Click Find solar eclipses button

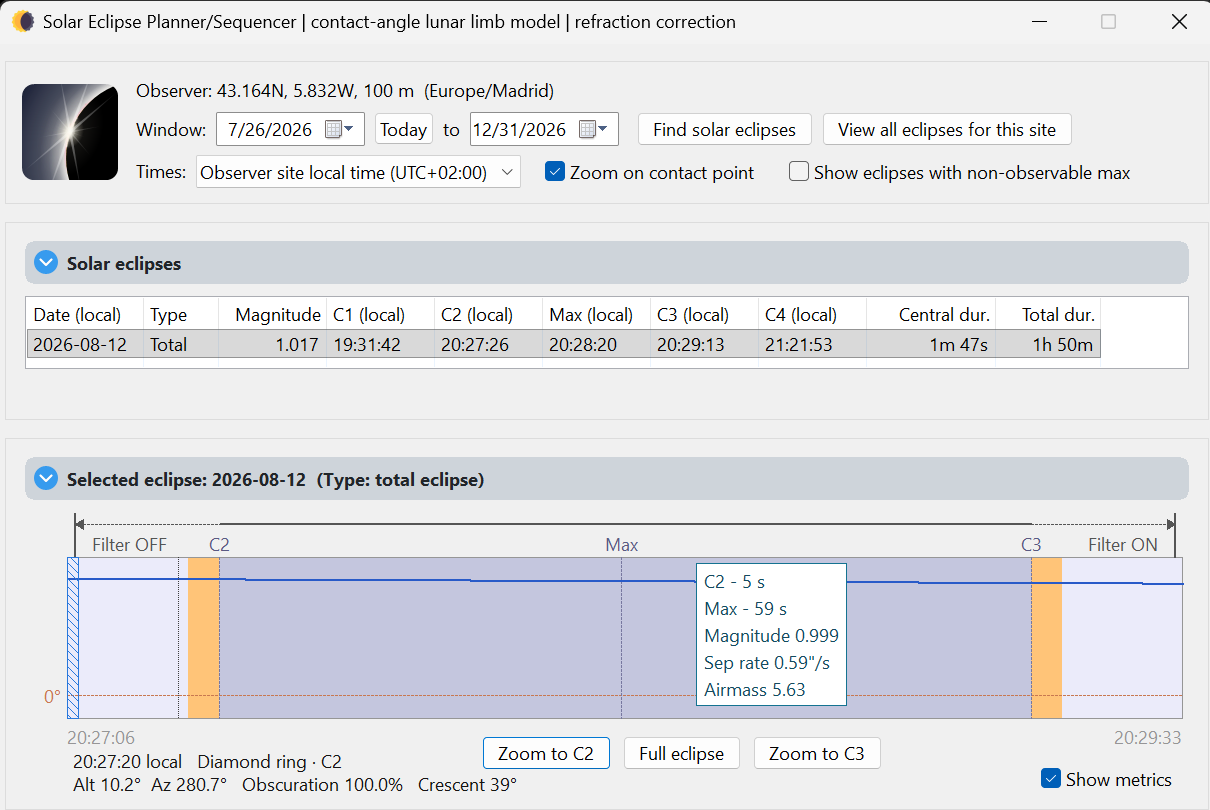pyautogui.click(x=725, y=129)
